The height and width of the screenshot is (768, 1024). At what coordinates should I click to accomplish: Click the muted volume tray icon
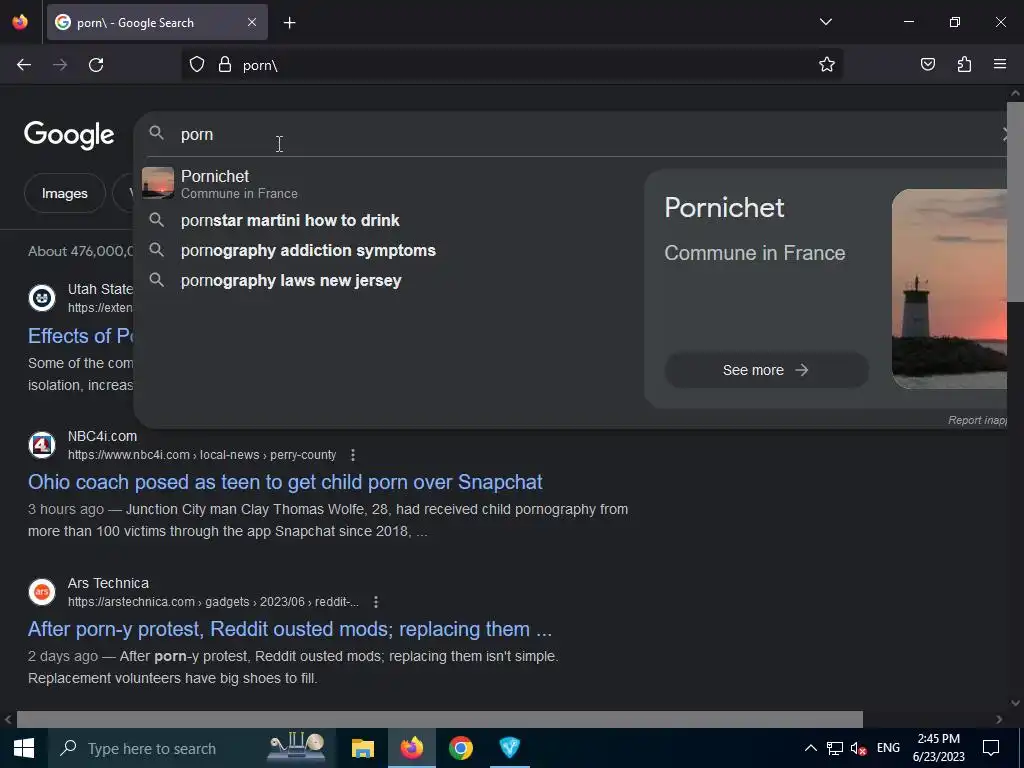pyautogui.click(x=859, y=748)
